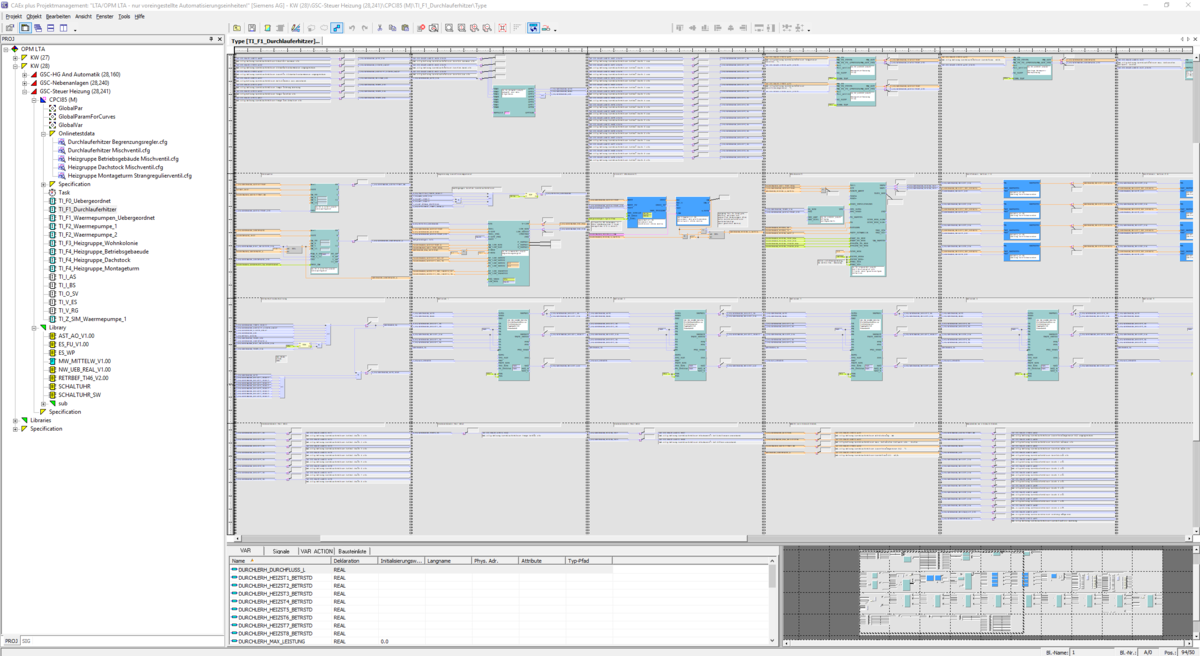Open the Task node icon in the tree
1200x656 pixels.
52,192
